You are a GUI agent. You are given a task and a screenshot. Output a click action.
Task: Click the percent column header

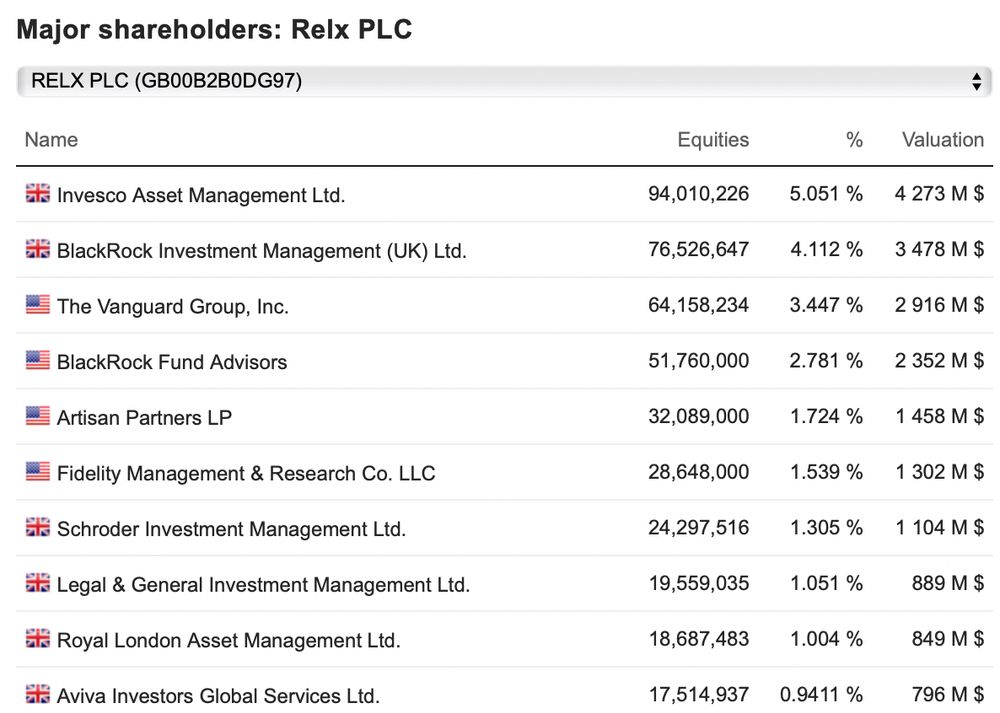[x=853, y=140]
